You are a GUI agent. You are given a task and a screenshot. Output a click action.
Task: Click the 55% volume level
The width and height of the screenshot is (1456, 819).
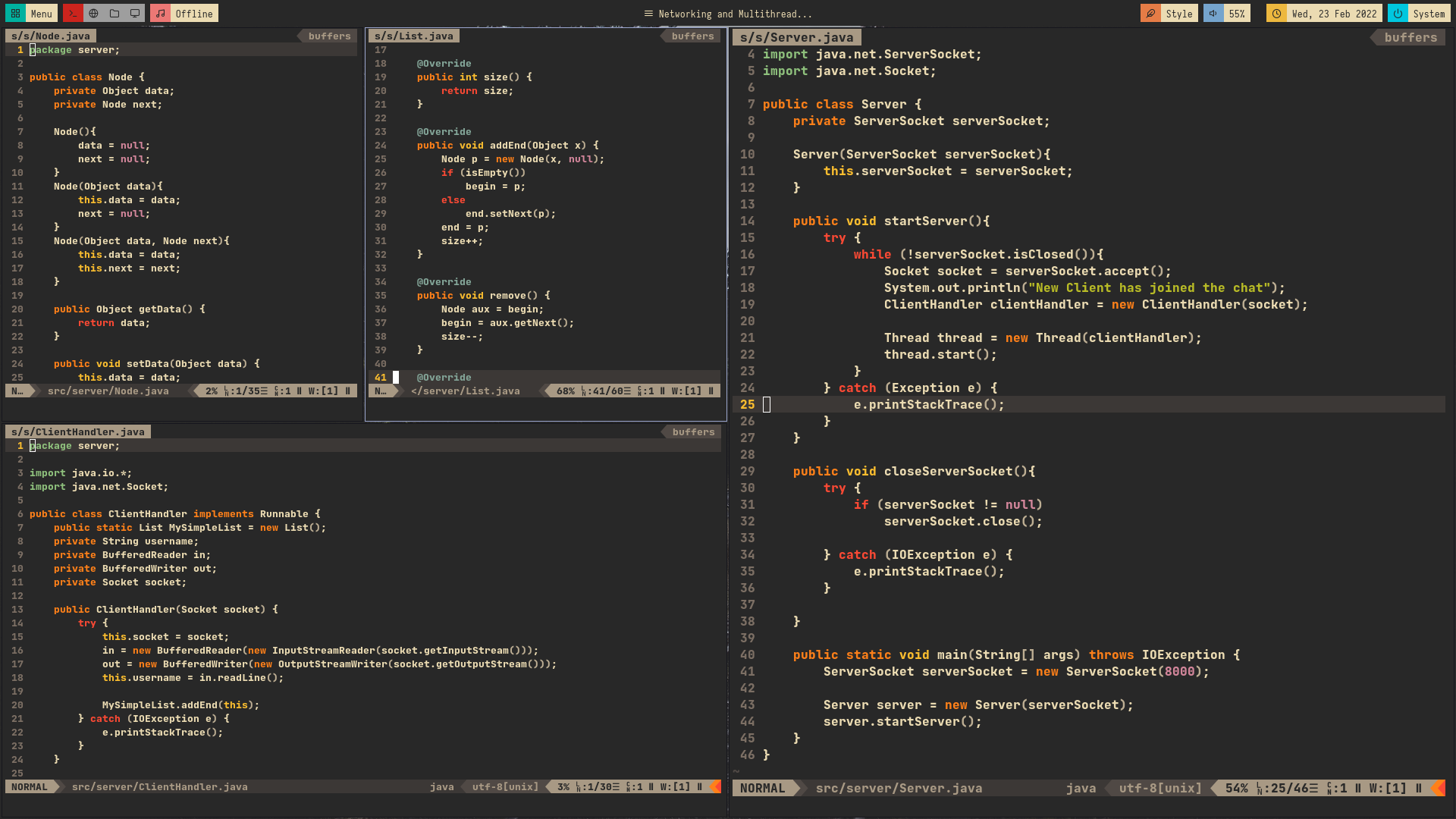[x=1237, y=14]
